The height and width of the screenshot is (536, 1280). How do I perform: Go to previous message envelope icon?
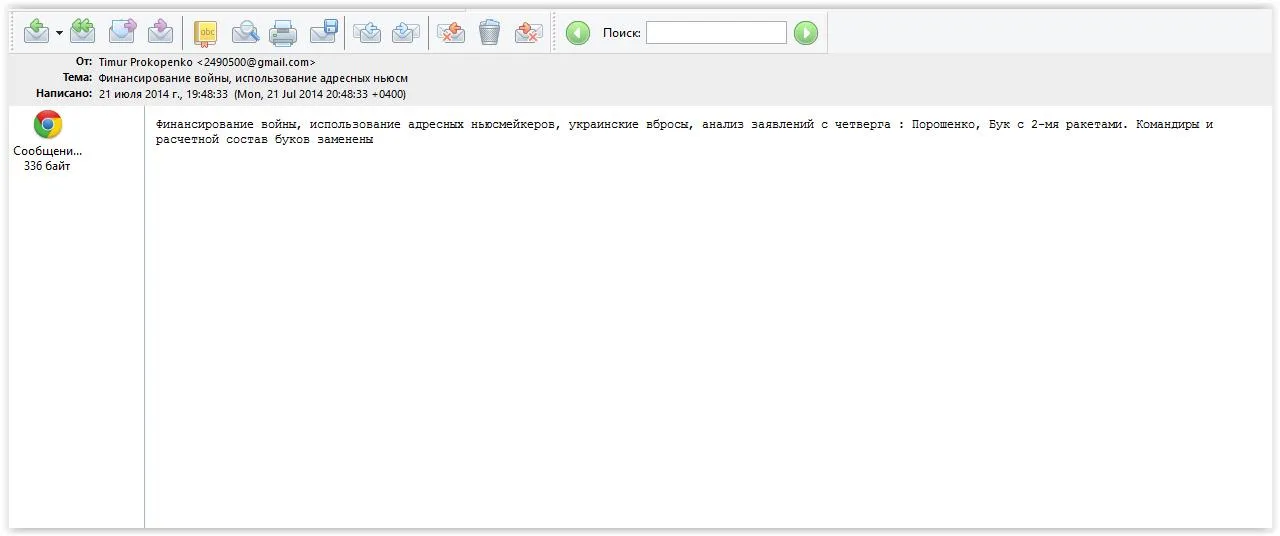point(367,33)
